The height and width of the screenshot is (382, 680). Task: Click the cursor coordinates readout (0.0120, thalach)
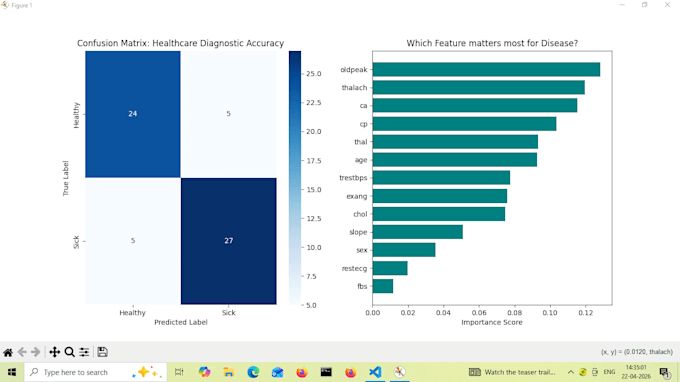click(x=637, y=352)
